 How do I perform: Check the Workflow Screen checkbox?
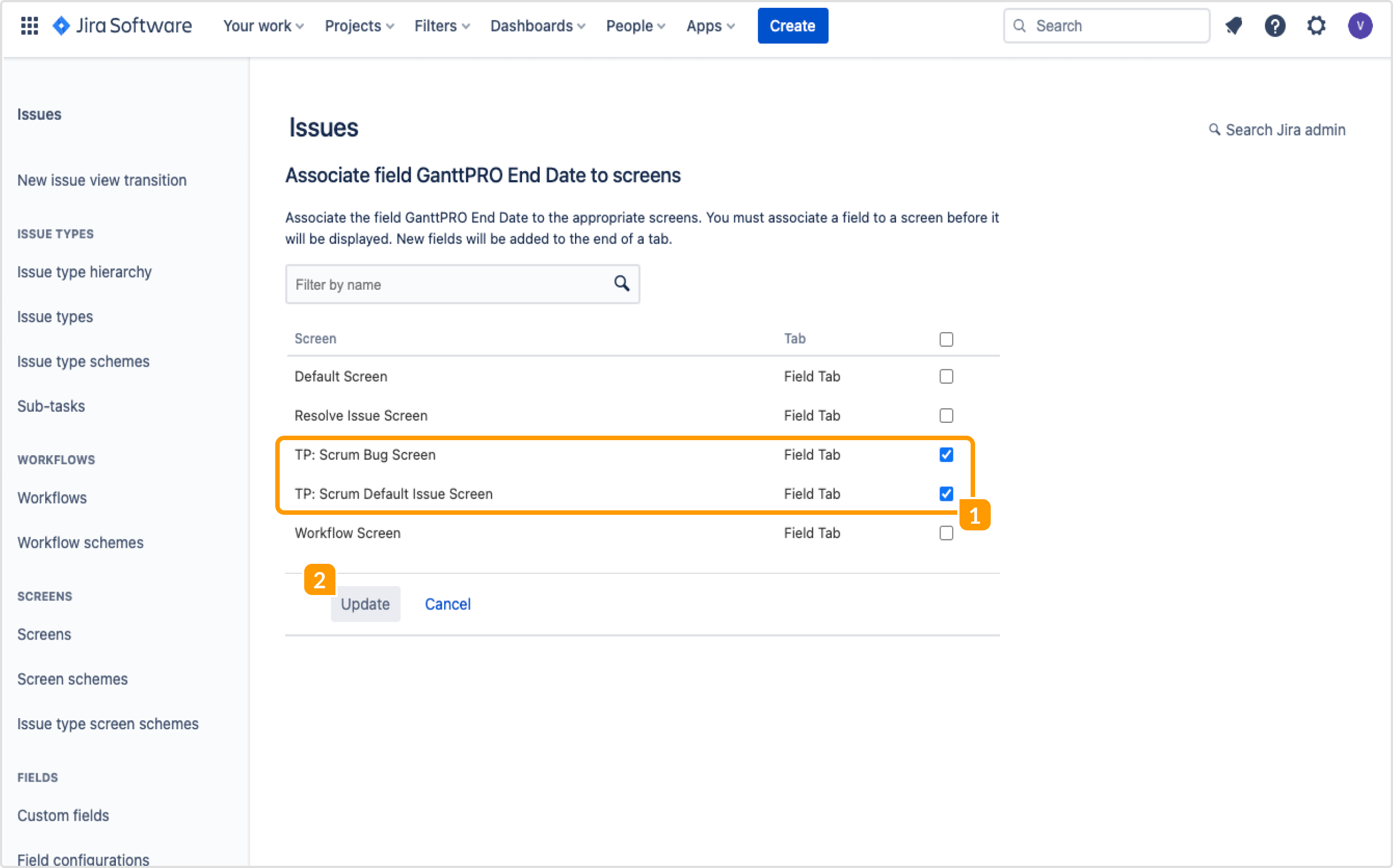pos(946,533)
